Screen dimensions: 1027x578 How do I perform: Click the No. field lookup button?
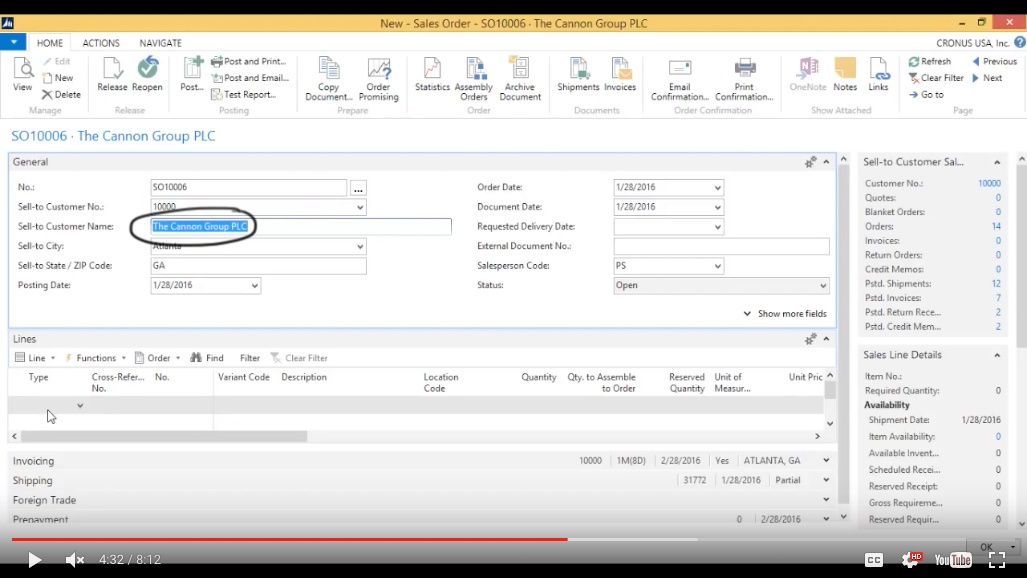tap(358, 188)
